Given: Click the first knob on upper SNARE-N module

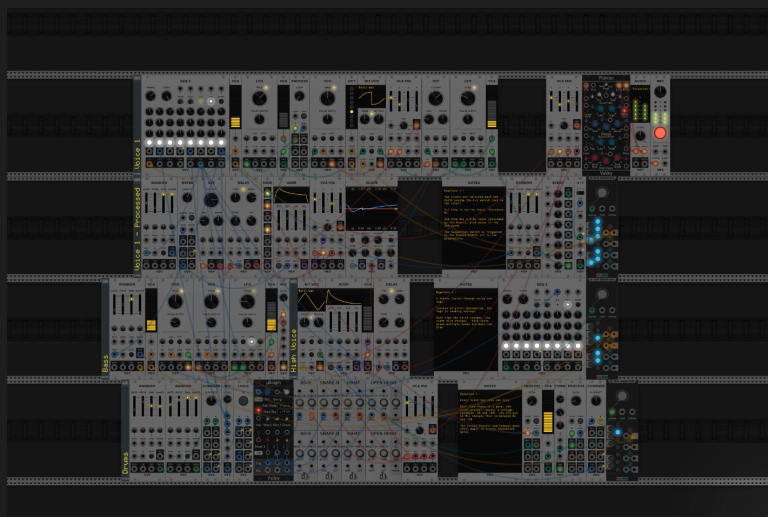Looking at the screenshot, I should [324, 403].
